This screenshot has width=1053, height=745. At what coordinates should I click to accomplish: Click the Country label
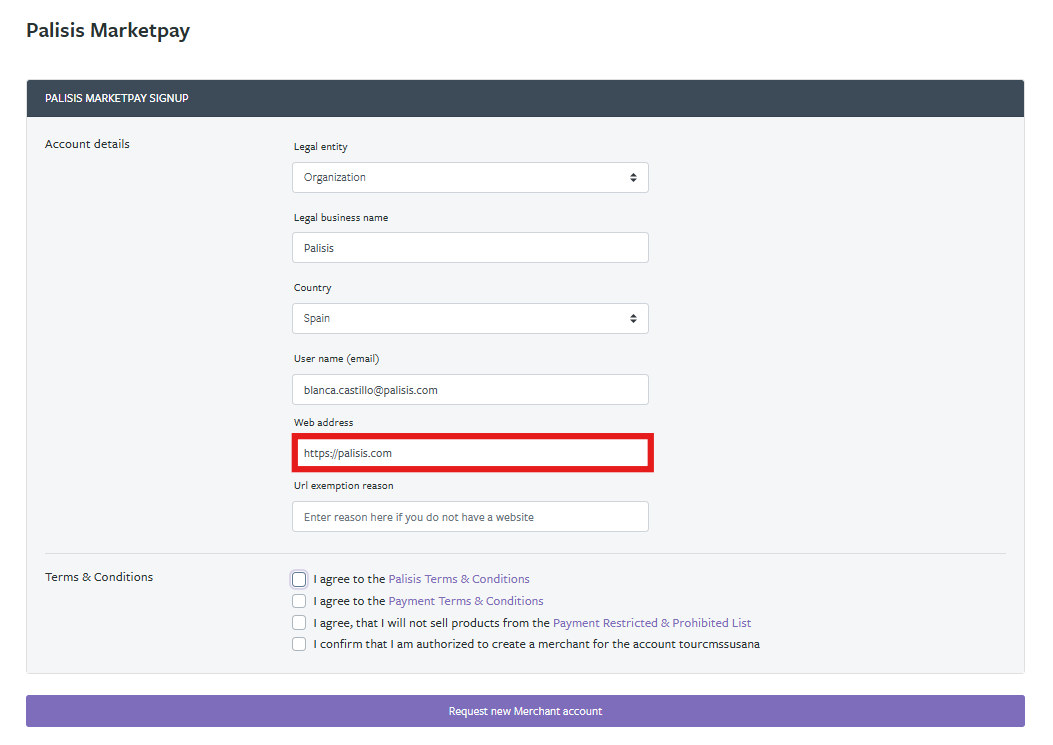[312, 288]
